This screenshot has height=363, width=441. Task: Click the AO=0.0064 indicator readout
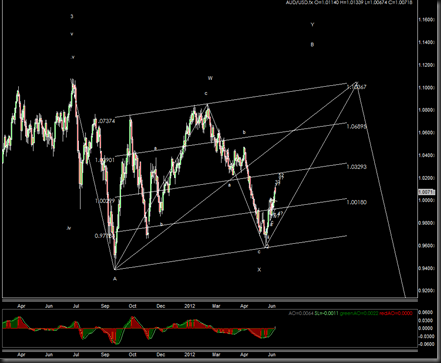(301, 313)
